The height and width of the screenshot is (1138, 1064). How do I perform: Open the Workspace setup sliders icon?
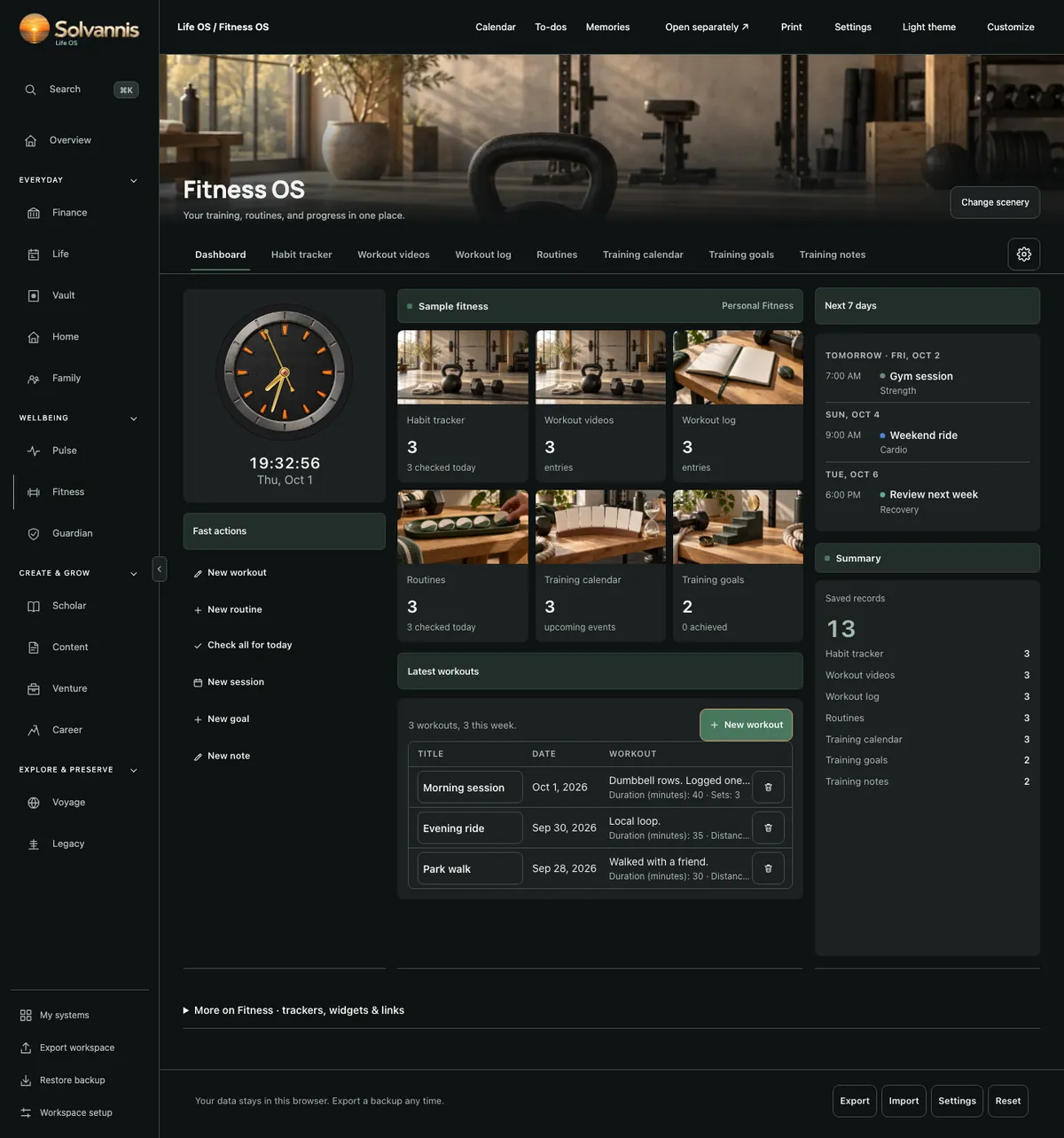[x=26, y=1113]
